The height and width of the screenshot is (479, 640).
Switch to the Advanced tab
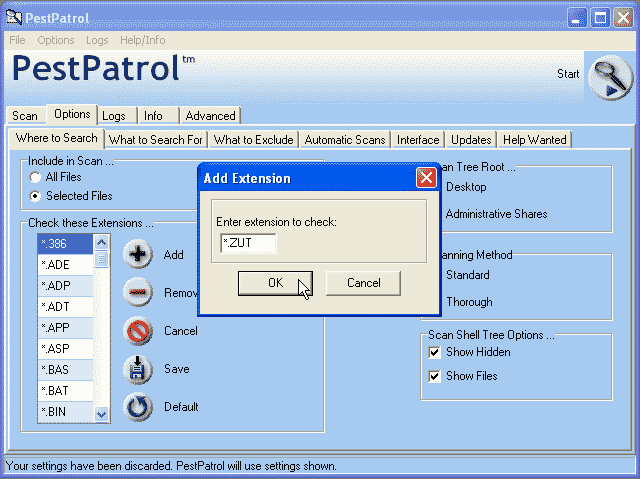click(211, 116)
